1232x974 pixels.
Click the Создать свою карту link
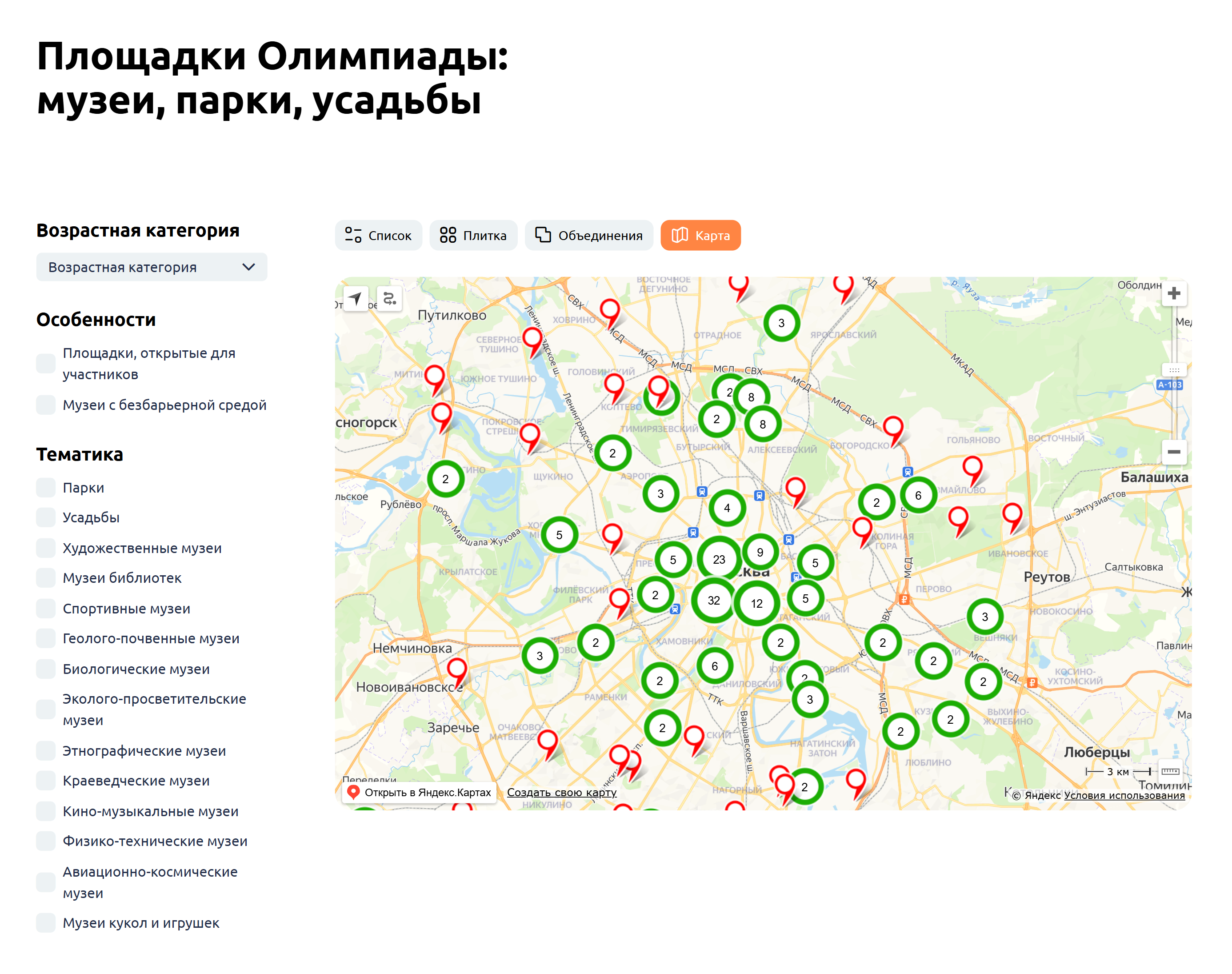(x=562, y=793)
